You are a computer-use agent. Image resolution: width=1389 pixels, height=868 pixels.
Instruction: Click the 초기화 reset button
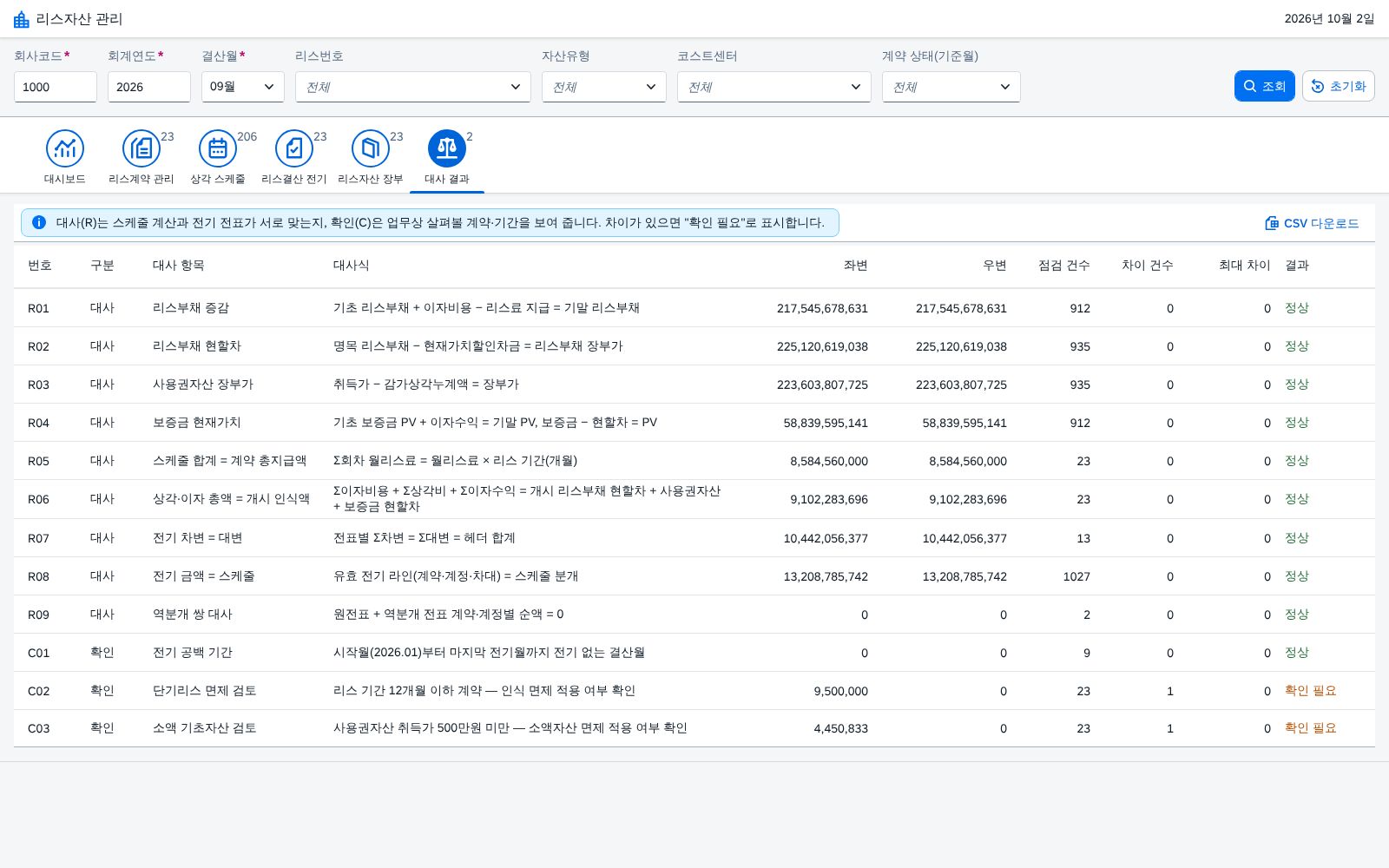tap(1338, 86)
